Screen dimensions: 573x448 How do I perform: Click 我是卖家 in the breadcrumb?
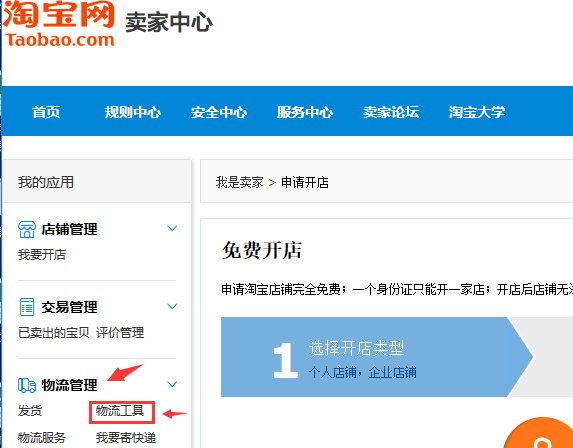[x=239, y=182]
